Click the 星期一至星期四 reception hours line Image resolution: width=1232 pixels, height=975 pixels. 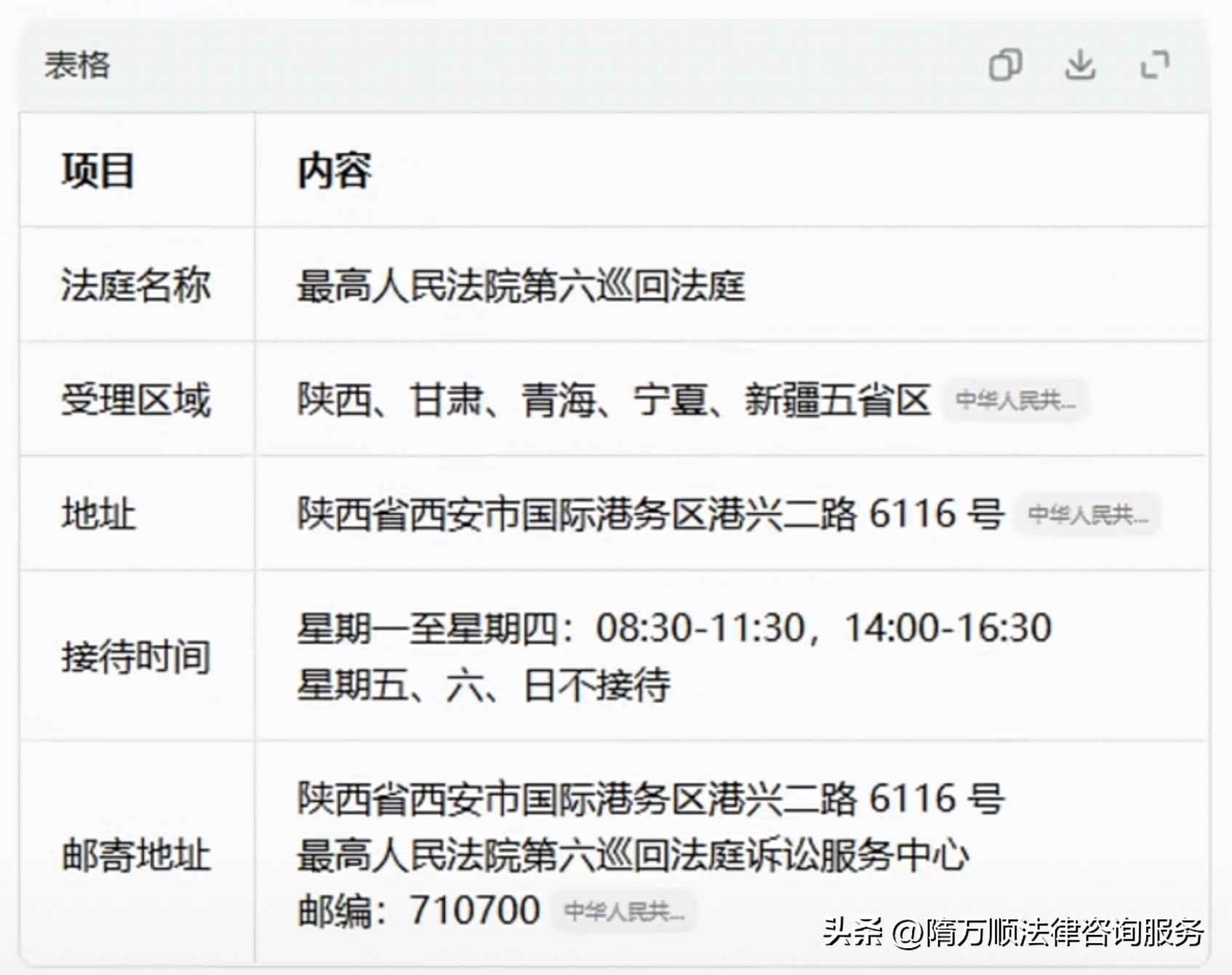click(x=674, y=628)
